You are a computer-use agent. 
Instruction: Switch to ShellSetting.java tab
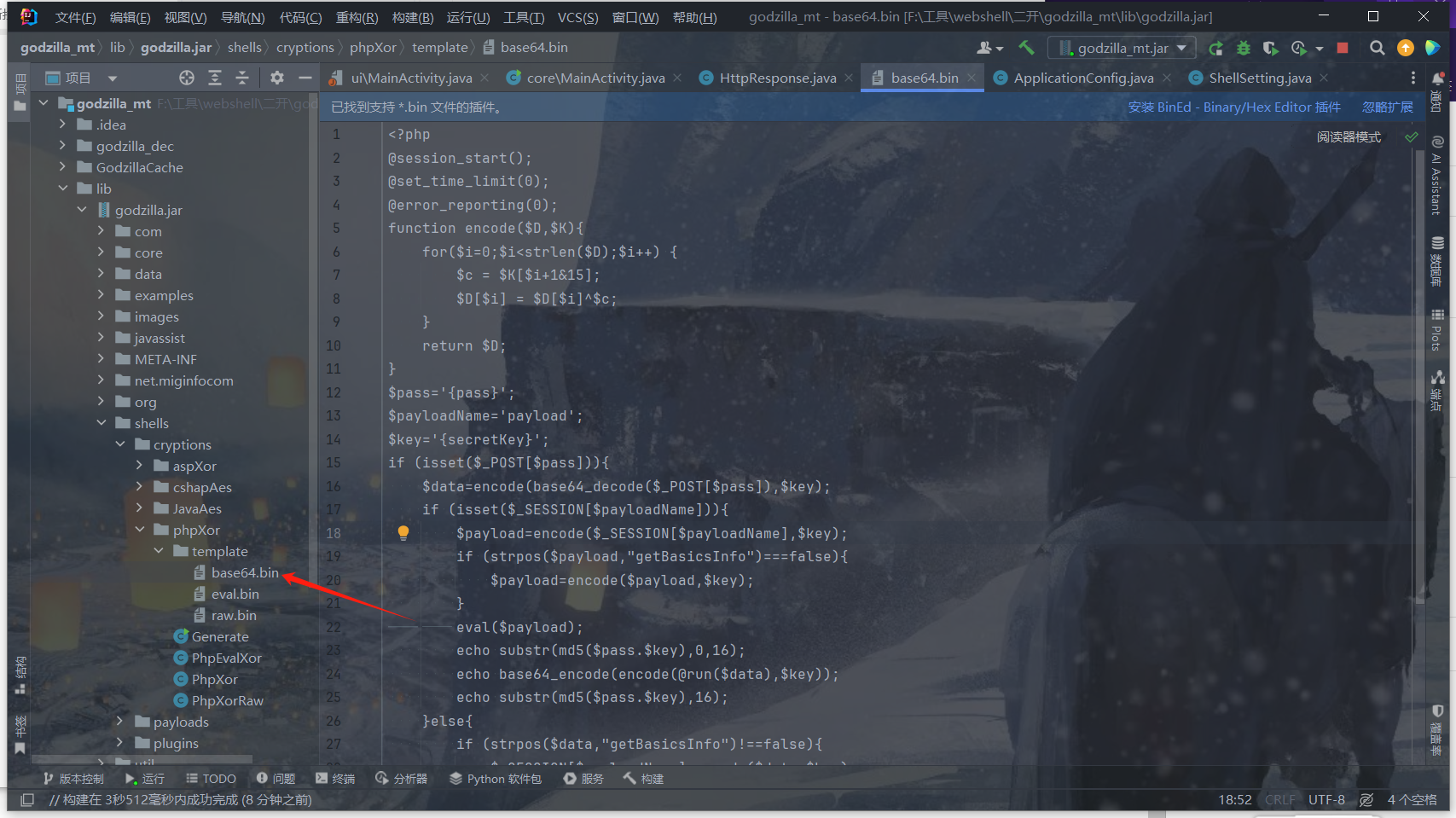pyautogui.click(x=1260, y=78)
